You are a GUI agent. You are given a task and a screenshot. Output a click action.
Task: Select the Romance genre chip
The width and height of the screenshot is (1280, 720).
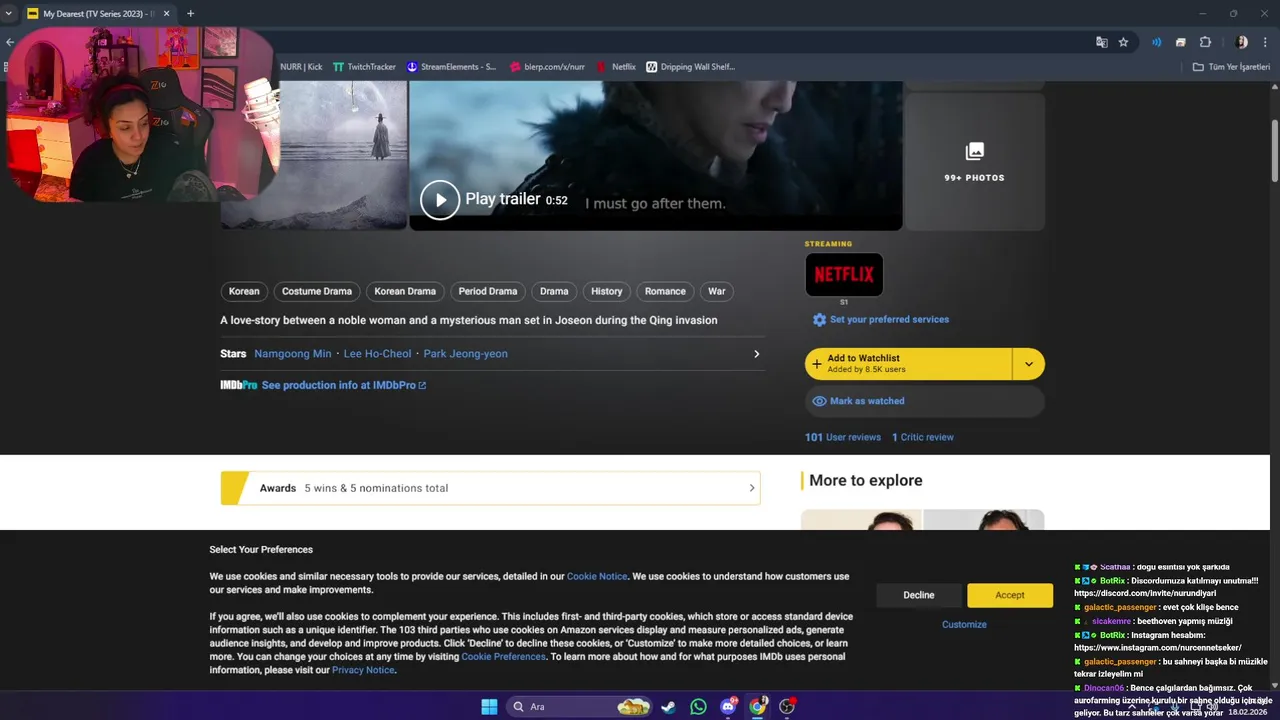coord(665,291)
